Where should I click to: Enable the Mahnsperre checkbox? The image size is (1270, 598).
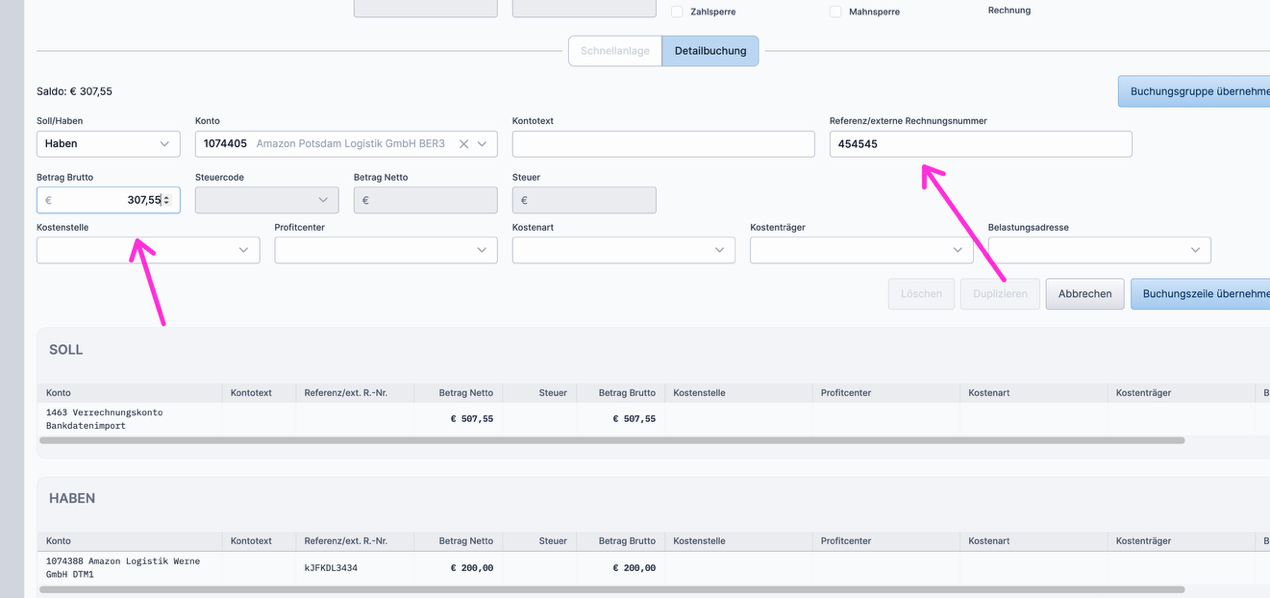coord(835,12)
